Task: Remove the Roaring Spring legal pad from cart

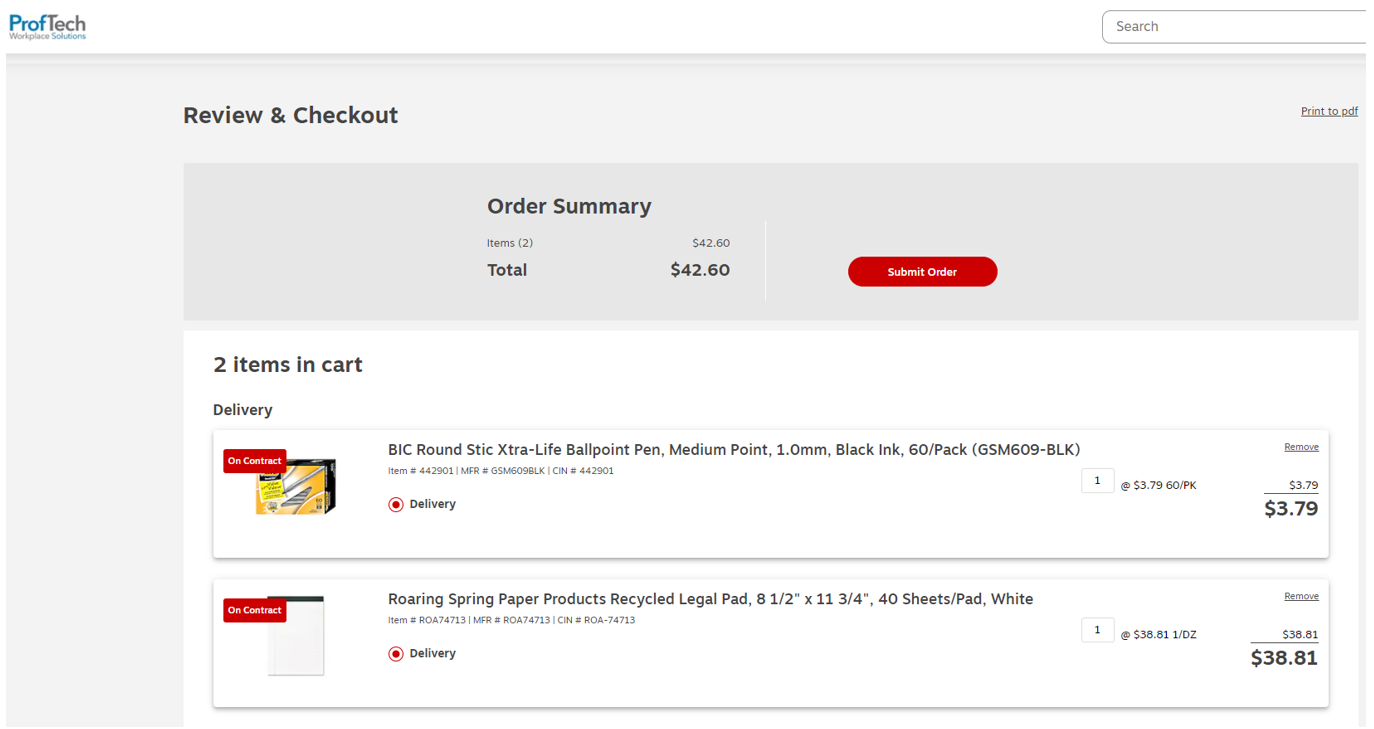Action: pos(1301,596)
